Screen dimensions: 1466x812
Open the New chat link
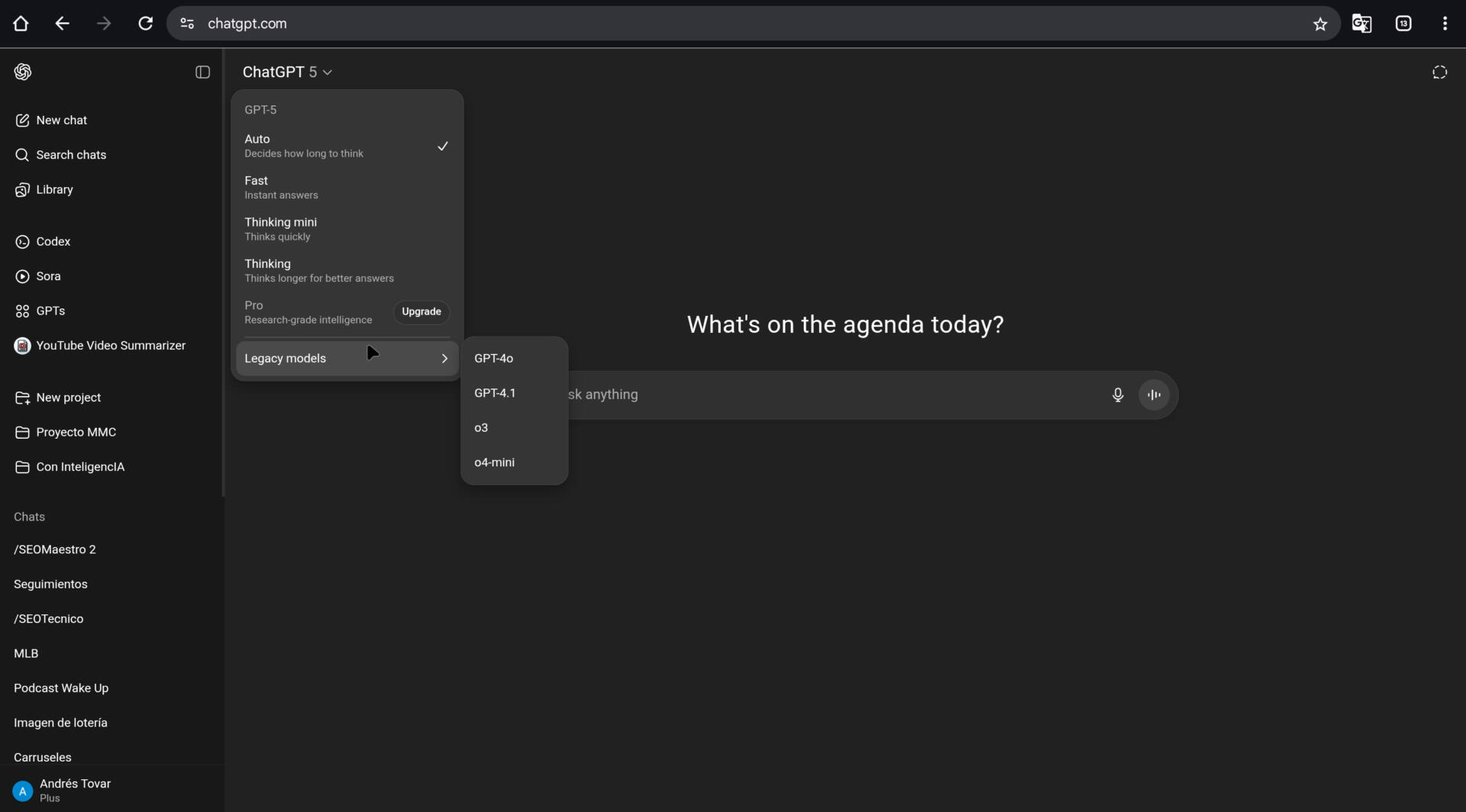click(62, 121)
